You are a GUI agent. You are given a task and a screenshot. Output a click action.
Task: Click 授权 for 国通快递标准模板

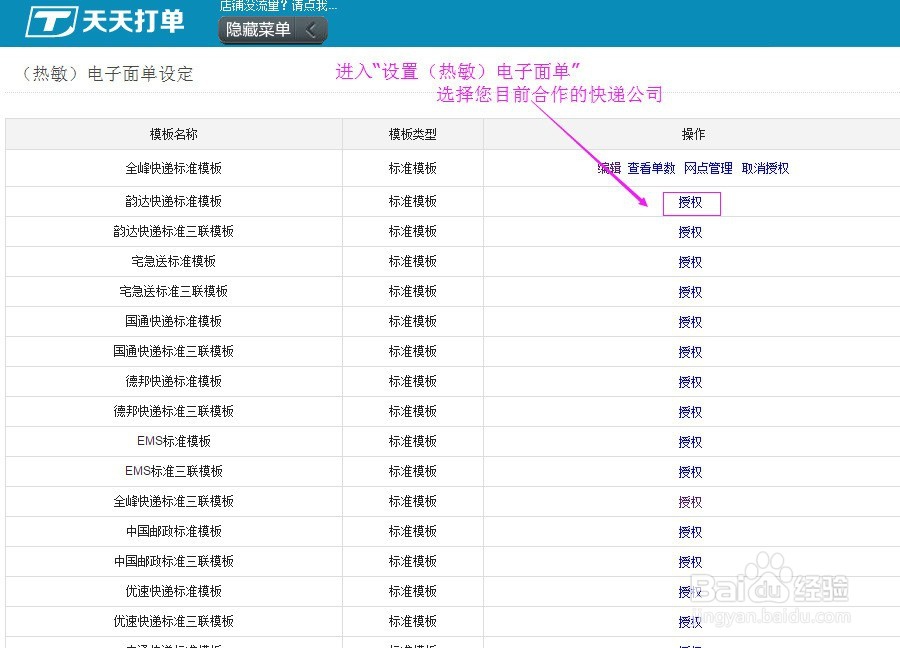(x=690, y=322)
